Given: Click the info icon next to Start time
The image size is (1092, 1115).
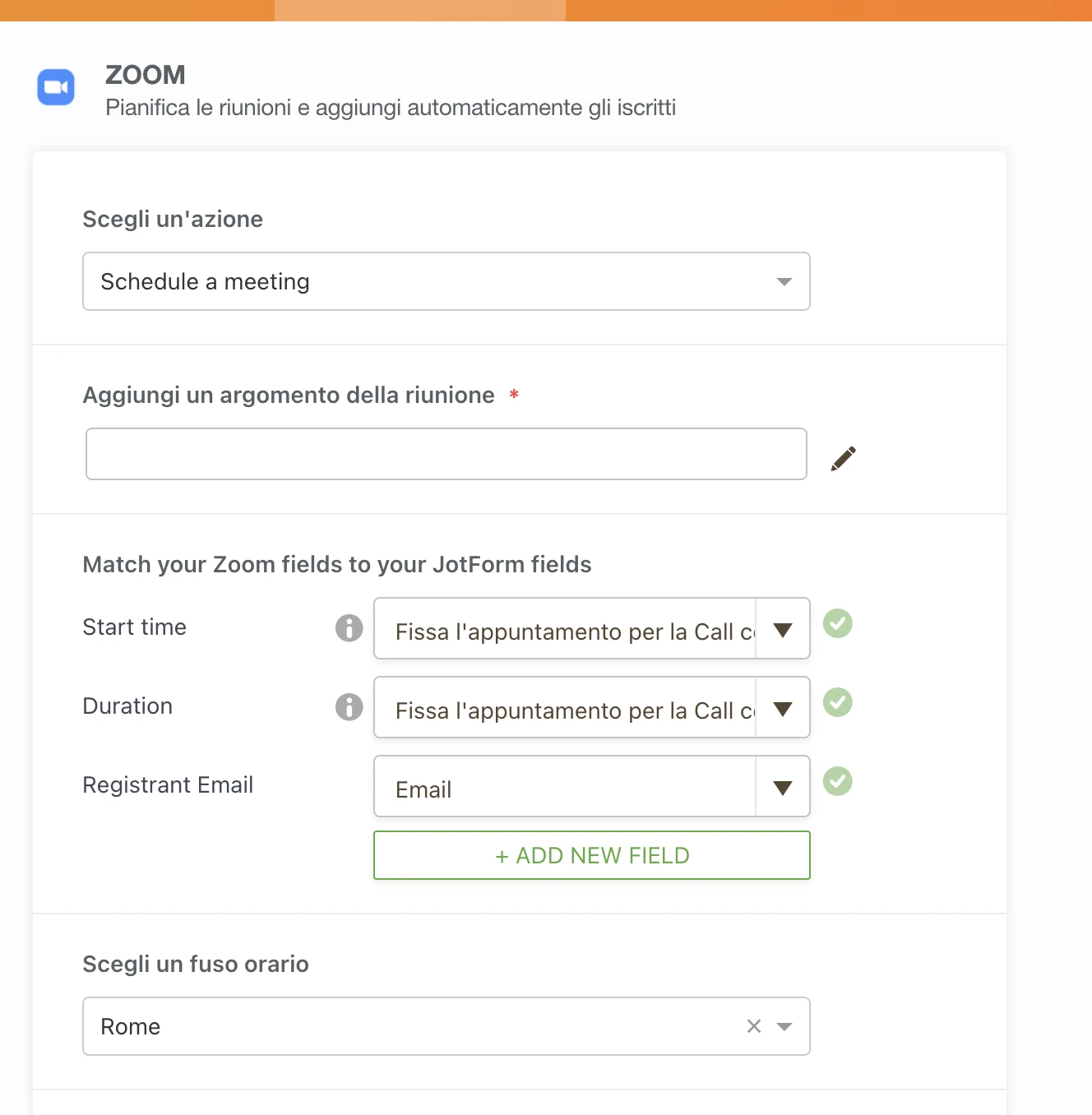Looking at the screenshot, I should (349, 628).
